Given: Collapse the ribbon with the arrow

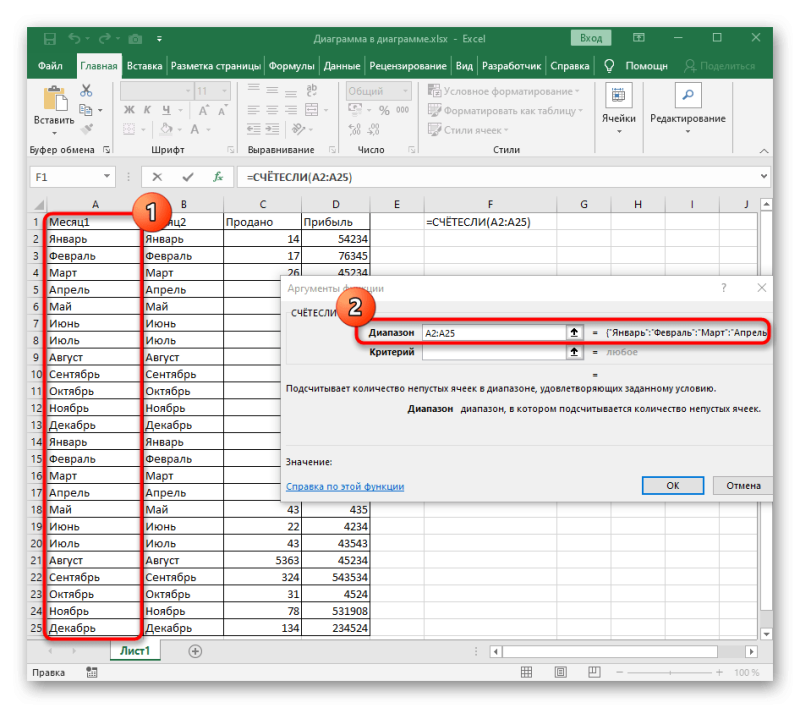Looking at the screenshot, I should [x=763, y=150].
